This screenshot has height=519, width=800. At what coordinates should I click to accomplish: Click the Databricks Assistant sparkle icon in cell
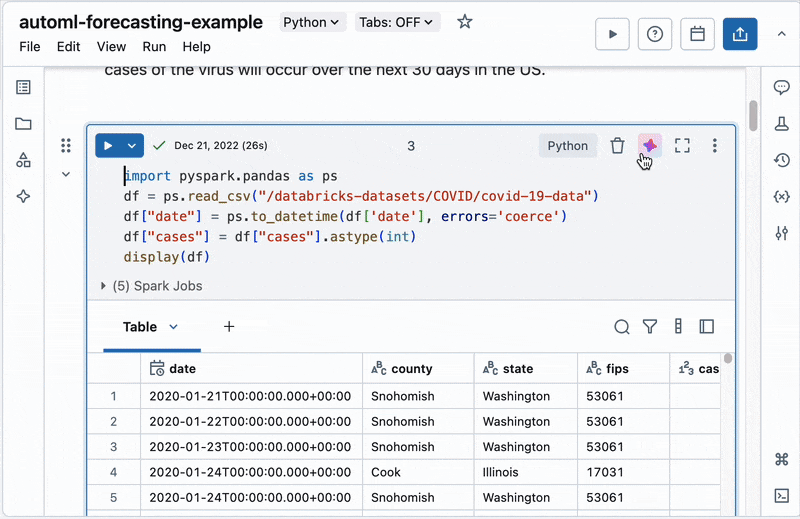click(x=649, y=146)
